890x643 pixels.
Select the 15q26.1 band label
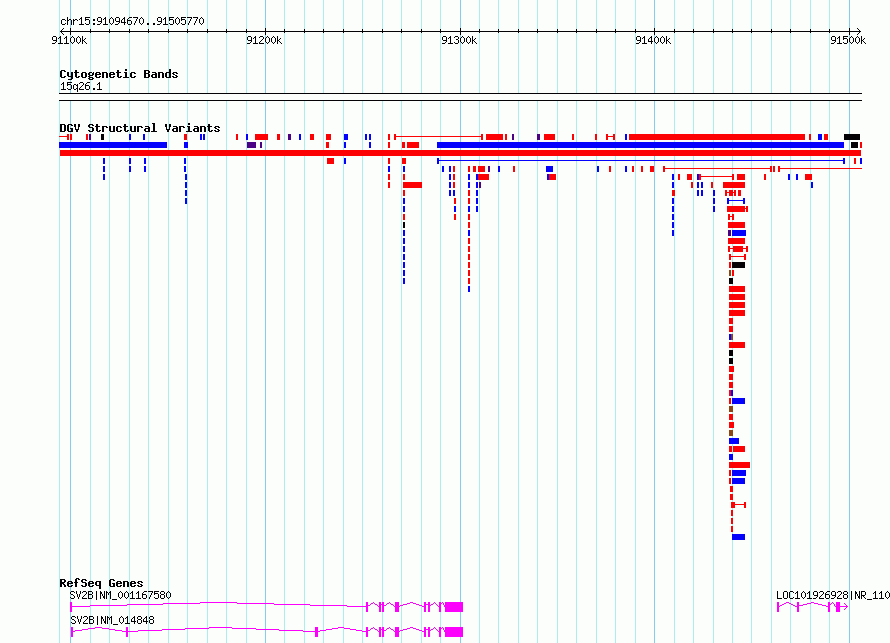click(x=81, y=86)
